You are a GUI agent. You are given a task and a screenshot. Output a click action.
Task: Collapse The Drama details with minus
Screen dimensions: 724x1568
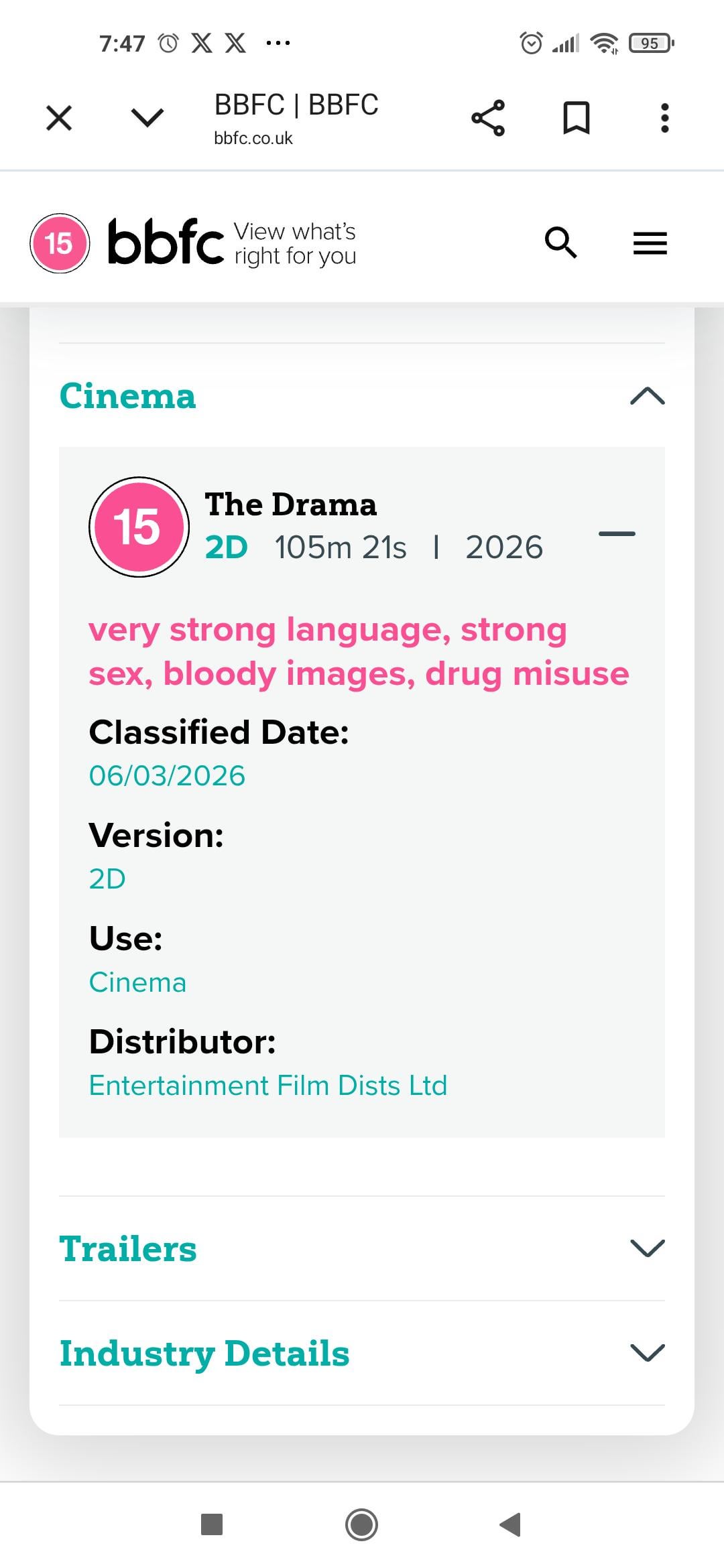616,534
